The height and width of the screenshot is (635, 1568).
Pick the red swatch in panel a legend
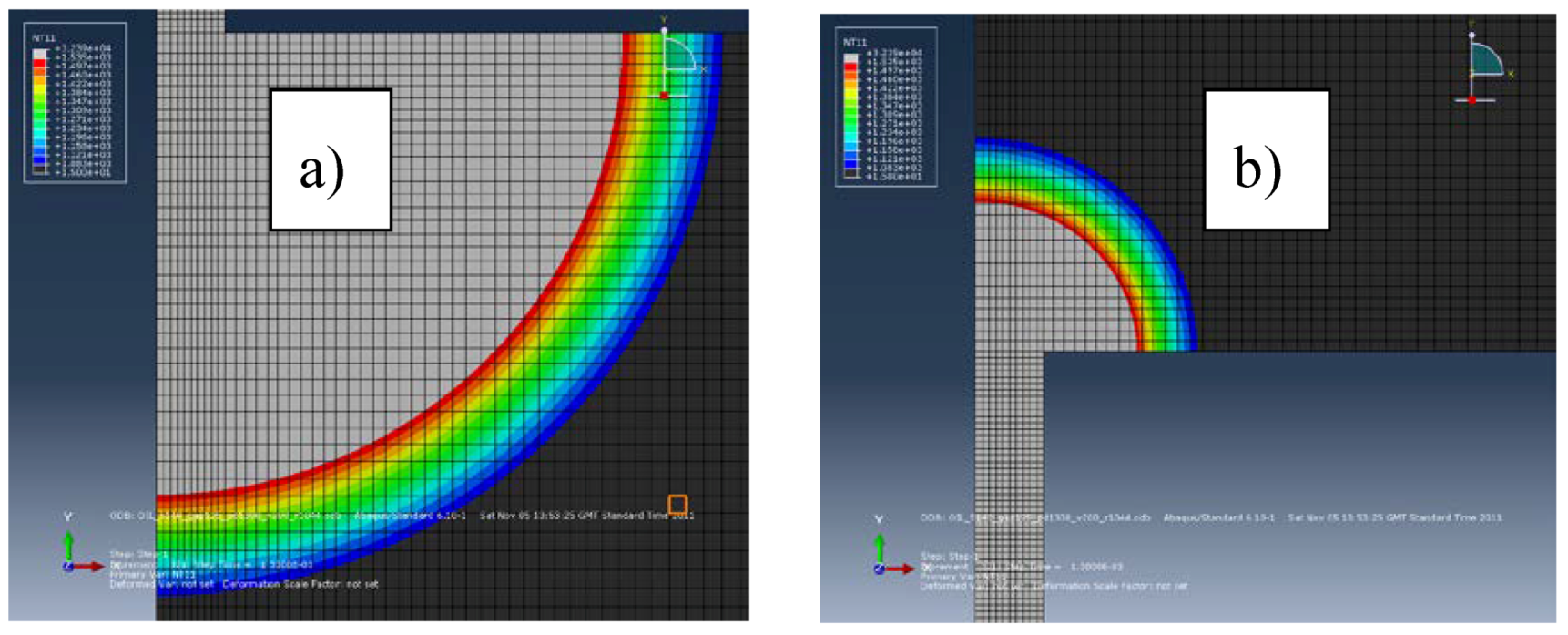[x=39, y=63]
